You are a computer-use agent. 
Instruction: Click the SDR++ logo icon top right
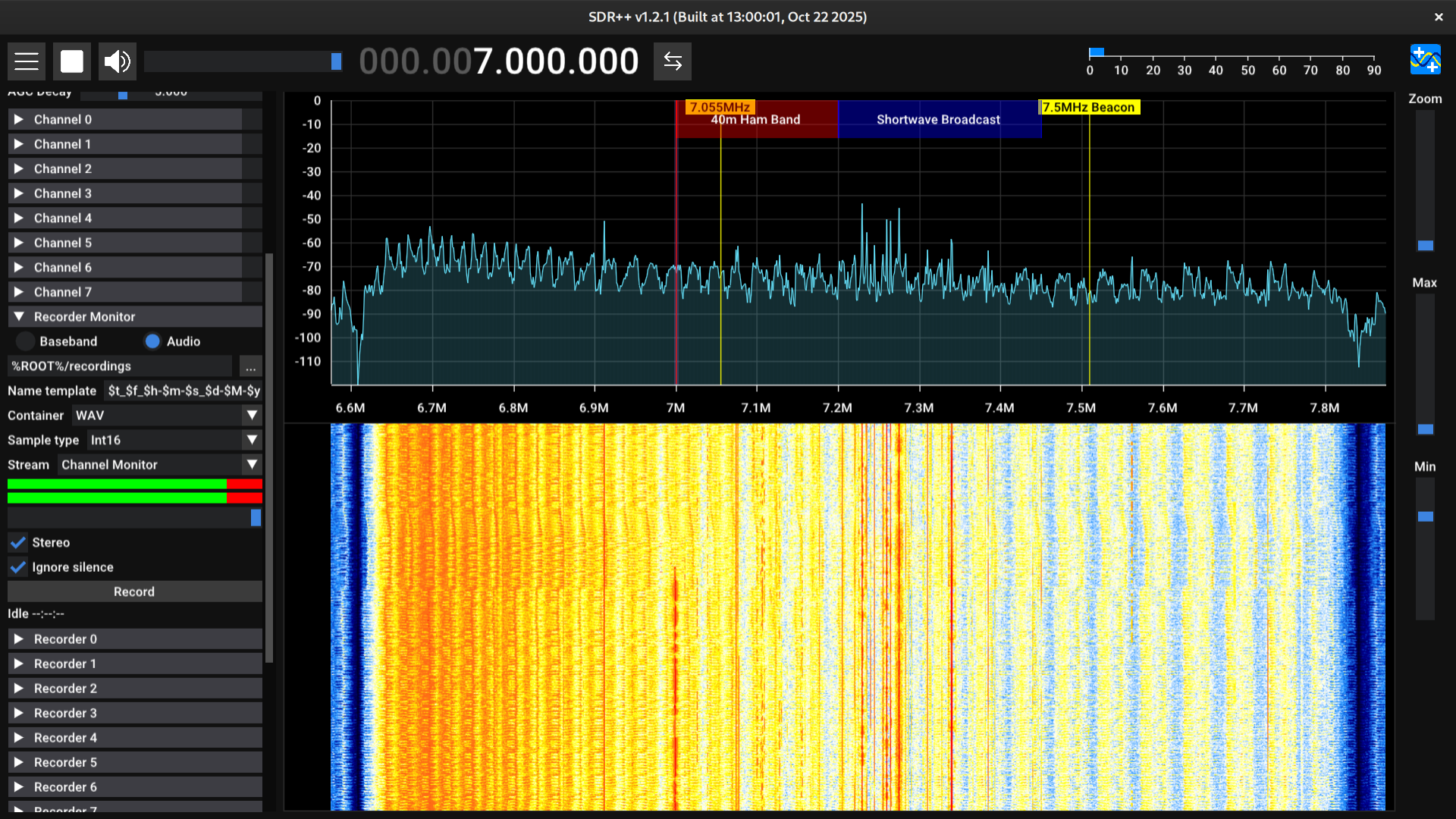[1425, 60]
